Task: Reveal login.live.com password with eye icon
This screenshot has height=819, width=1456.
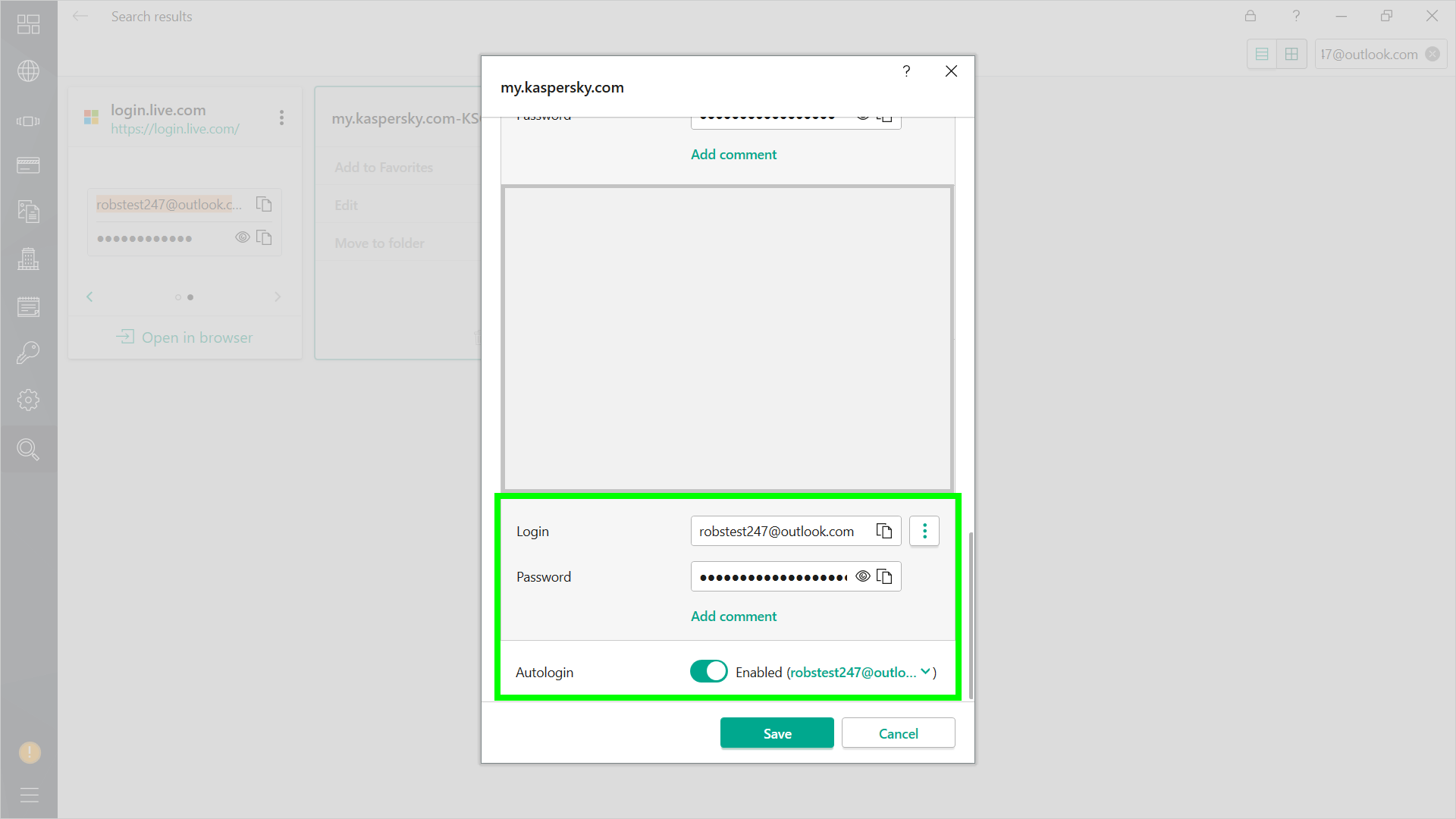Action: tap(243, 237)
